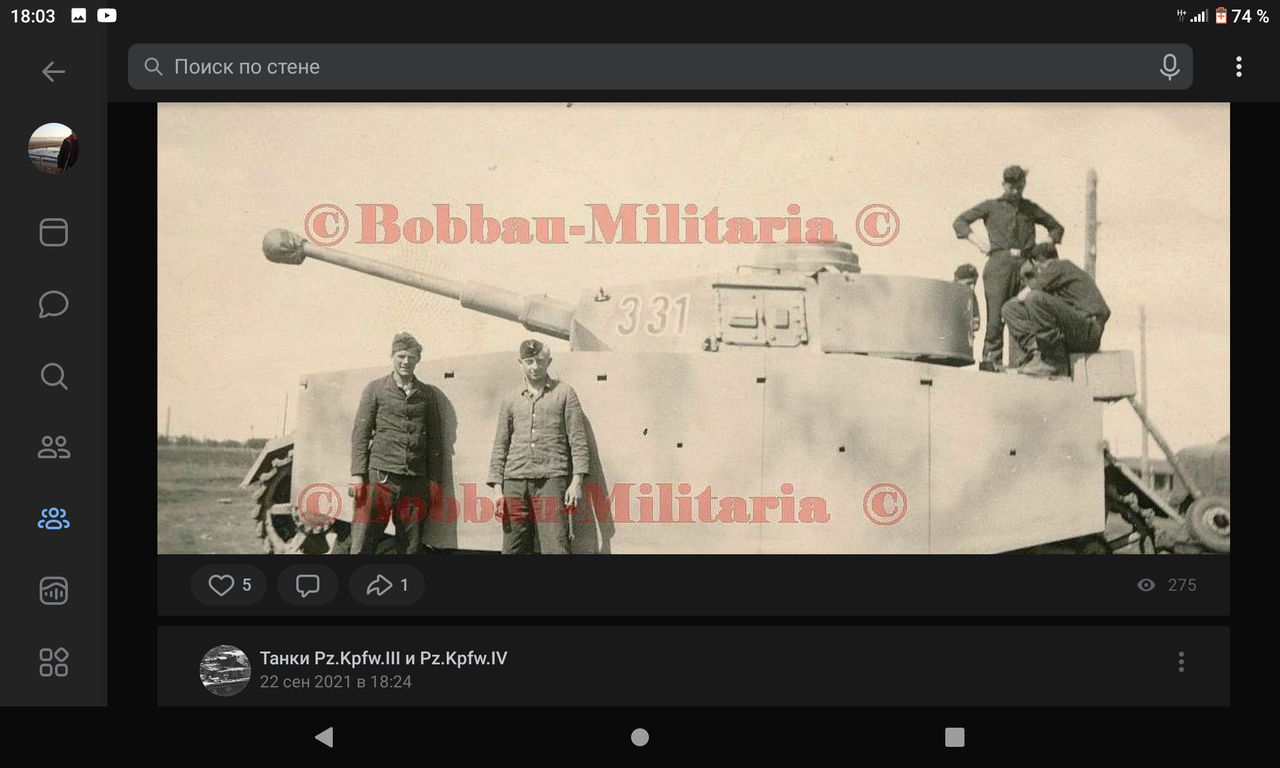1280x768 pixels.
Task: Open the search magnifier in sidebar
Action: point(53,376)
